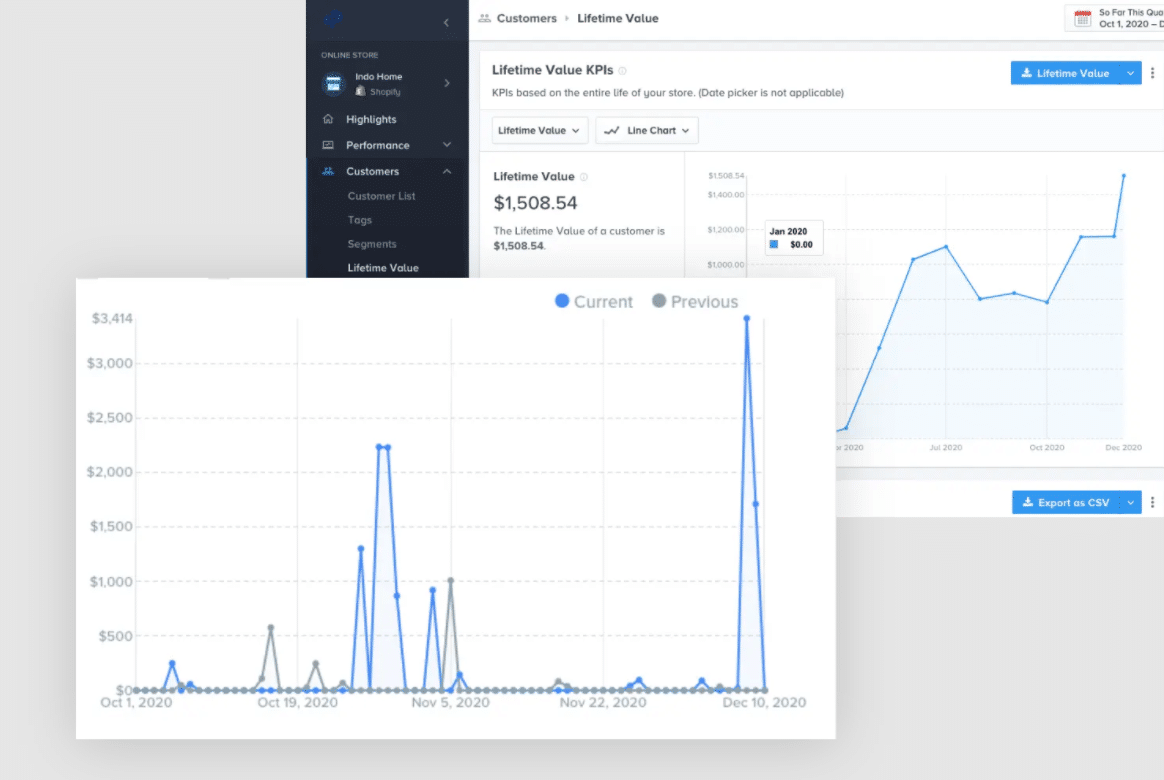Open Customer List in the sidebar
This screenshot has height=780, width=1164.
381,196
